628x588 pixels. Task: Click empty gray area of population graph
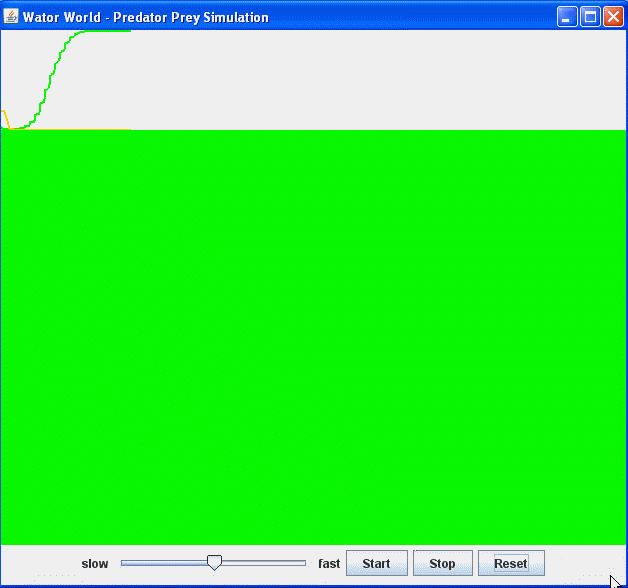point(350,80)
